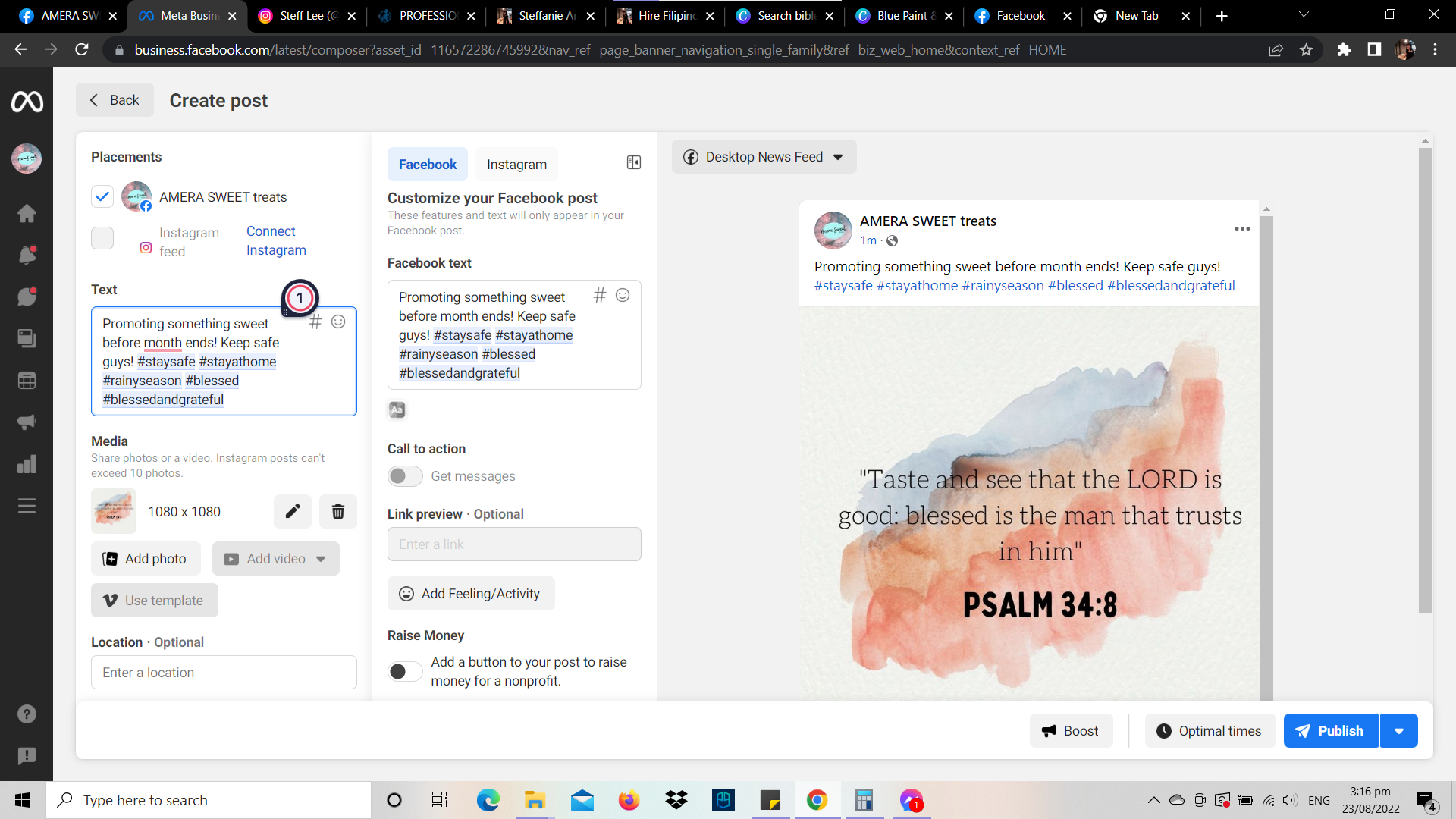Screen dimensions: 1456x819
Task: Open the Notifications bell in left sidebar
Action: [x=27, y=255]
